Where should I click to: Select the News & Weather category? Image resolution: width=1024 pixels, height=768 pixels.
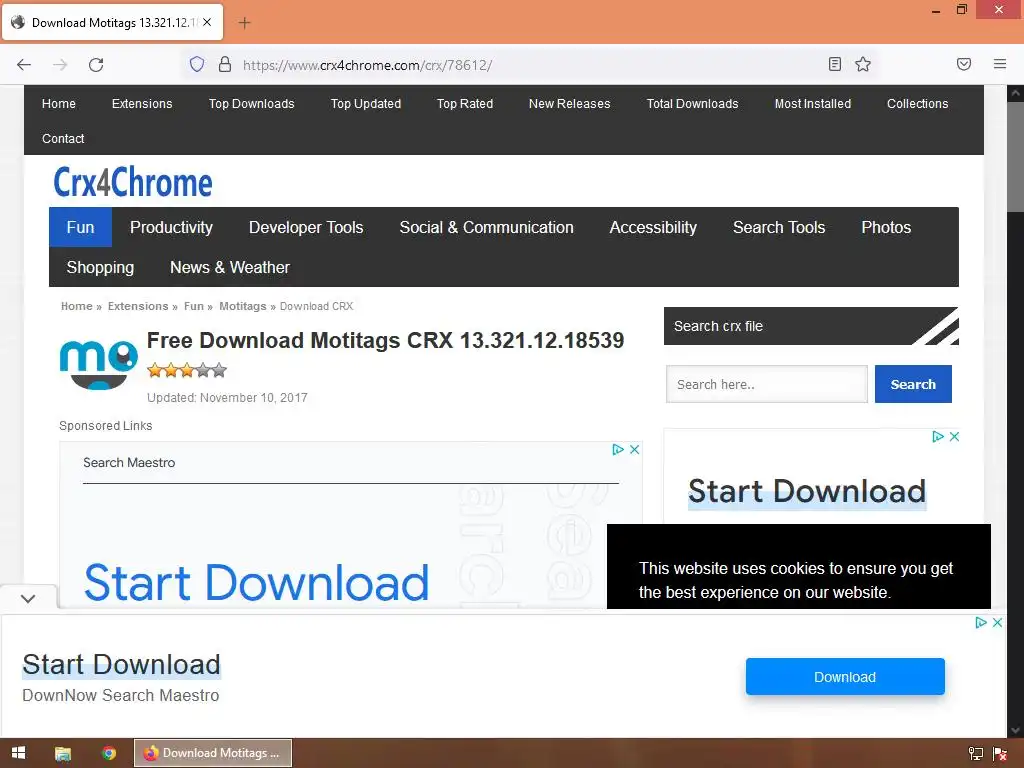coord(230,267)
